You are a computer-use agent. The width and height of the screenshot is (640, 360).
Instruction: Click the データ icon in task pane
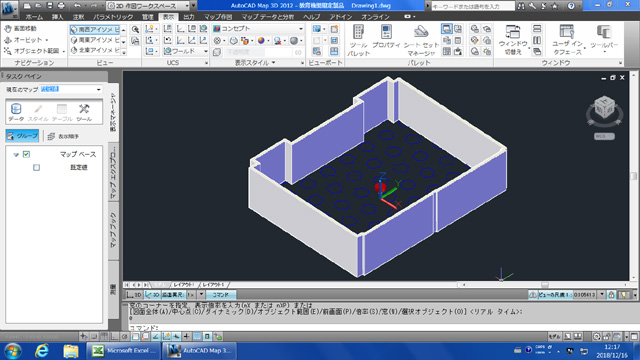tap(16, 112)
